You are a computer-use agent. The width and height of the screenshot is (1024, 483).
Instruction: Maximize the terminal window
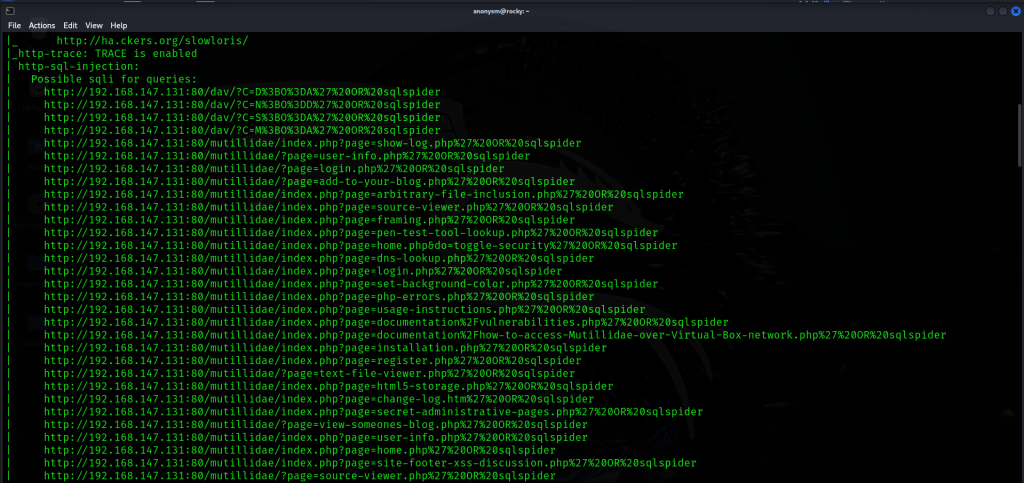tap(1003, 11)
